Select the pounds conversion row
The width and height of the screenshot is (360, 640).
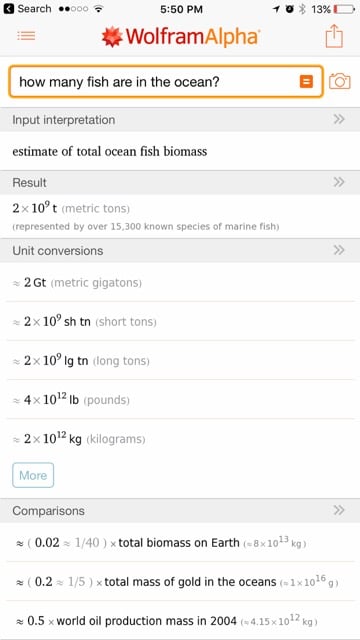click(180, 400)
